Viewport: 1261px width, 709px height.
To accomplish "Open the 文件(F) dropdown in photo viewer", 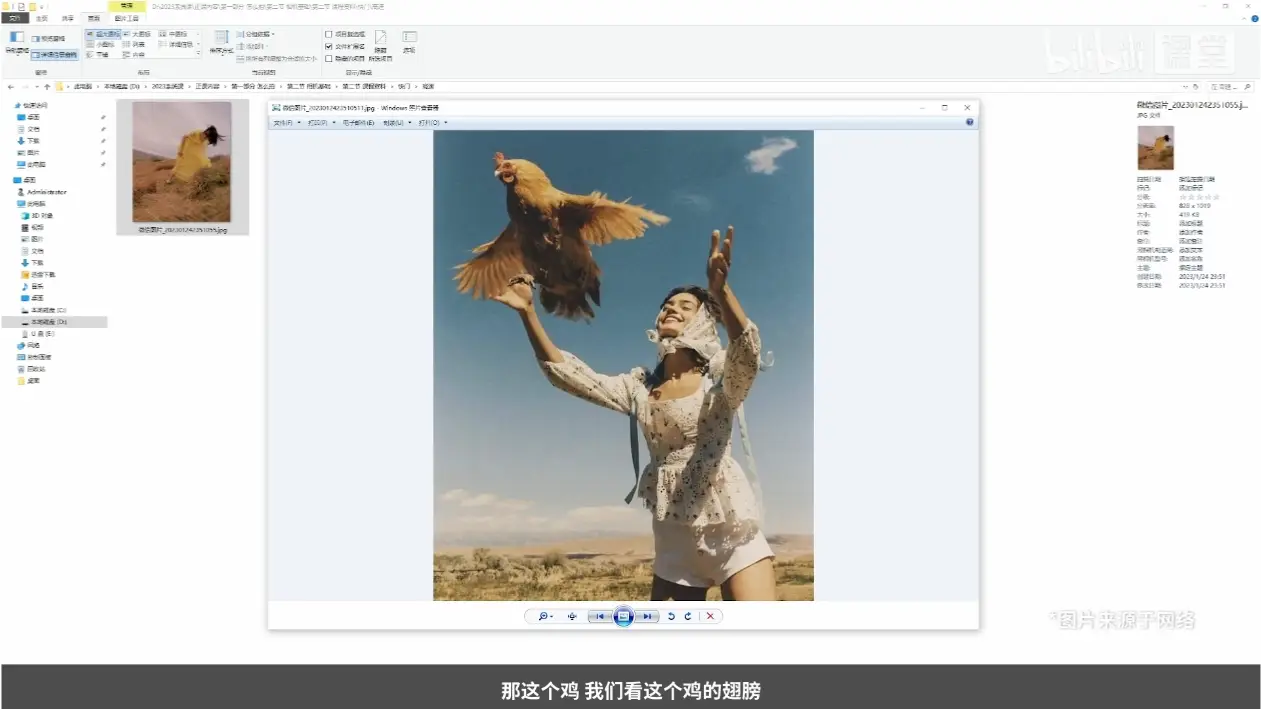I will [x=285, y=123].
